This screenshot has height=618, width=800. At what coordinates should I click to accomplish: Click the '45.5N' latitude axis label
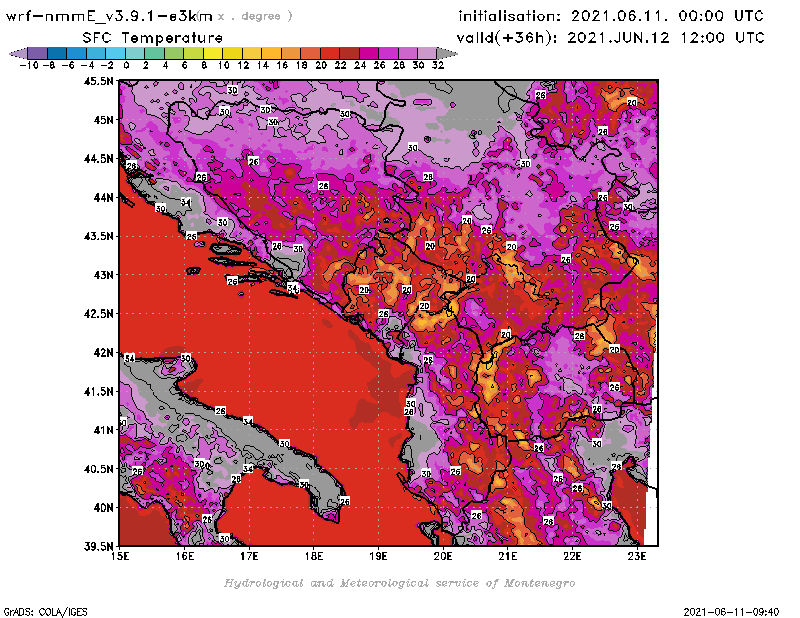coord(98,82)
